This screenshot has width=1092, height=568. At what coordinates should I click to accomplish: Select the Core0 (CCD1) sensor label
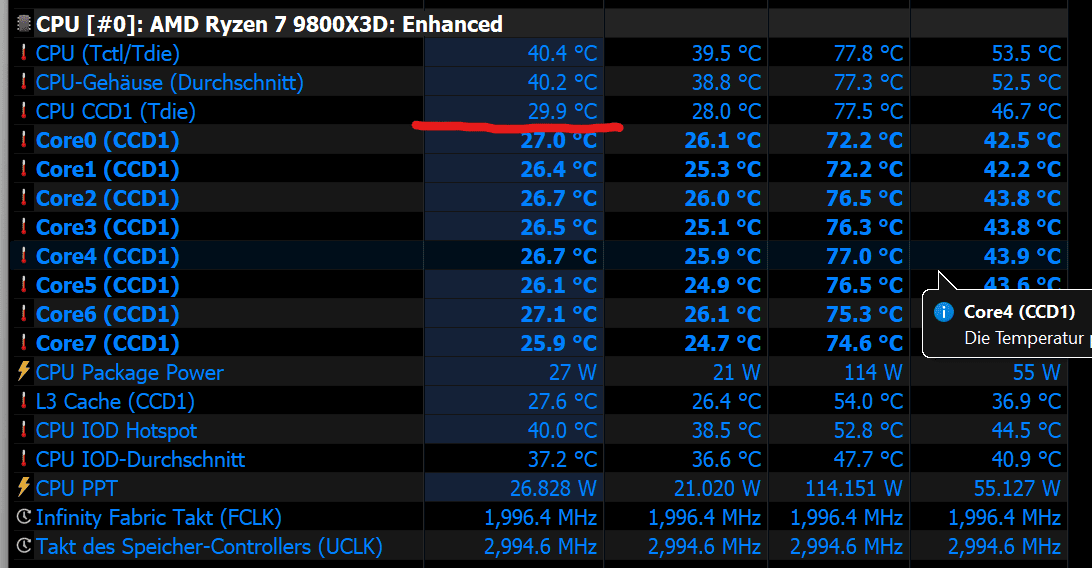108,140
